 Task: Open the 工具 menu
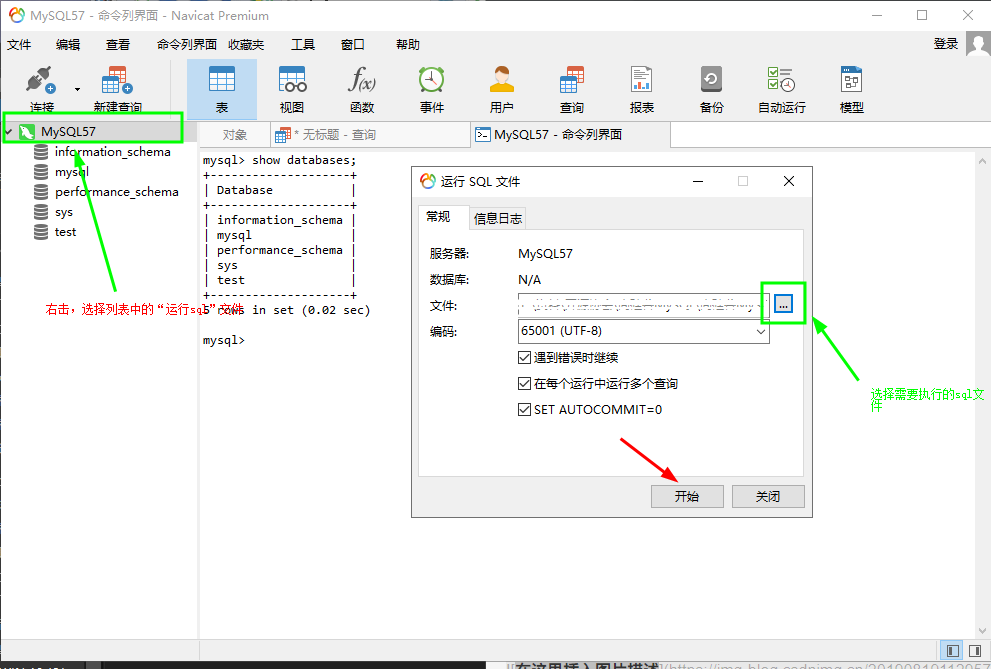303,45
